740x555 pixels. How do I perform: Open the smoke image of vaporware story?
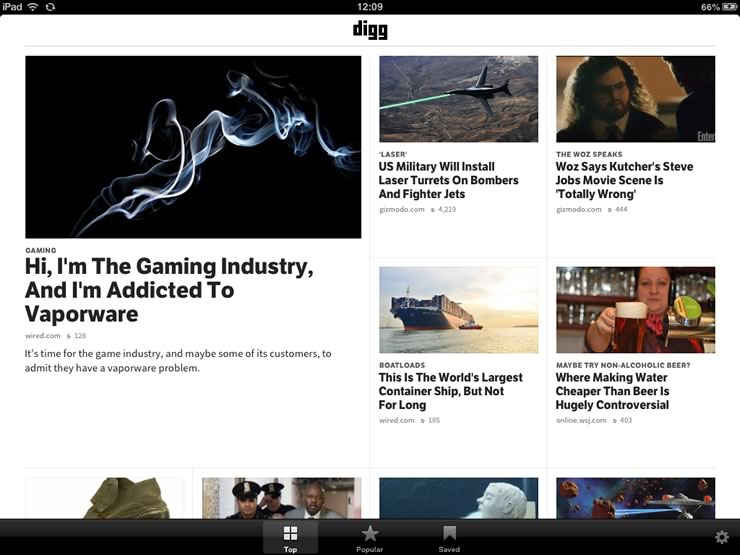pos(193,147)
